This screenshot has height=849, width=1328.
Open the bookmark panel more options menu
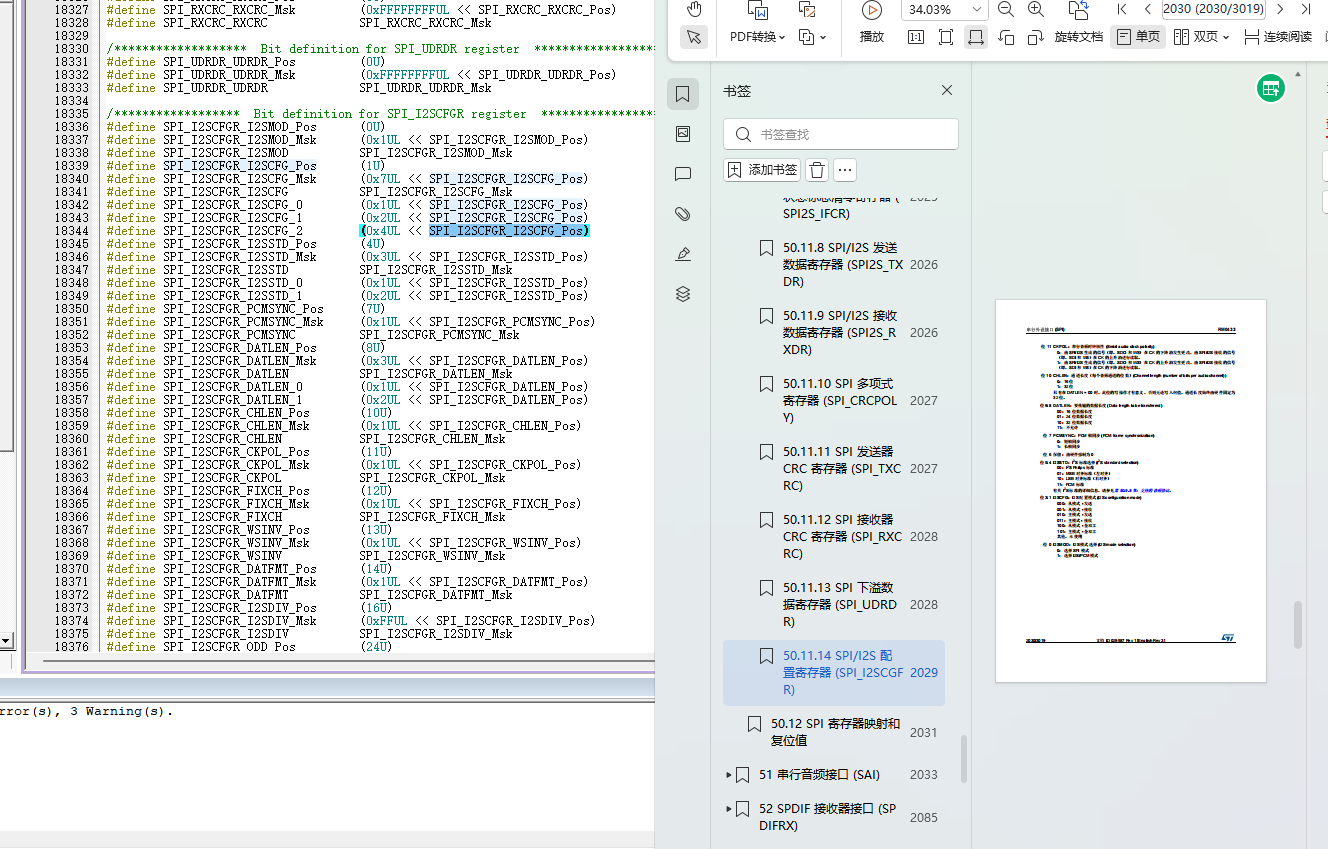click(844, 170)
